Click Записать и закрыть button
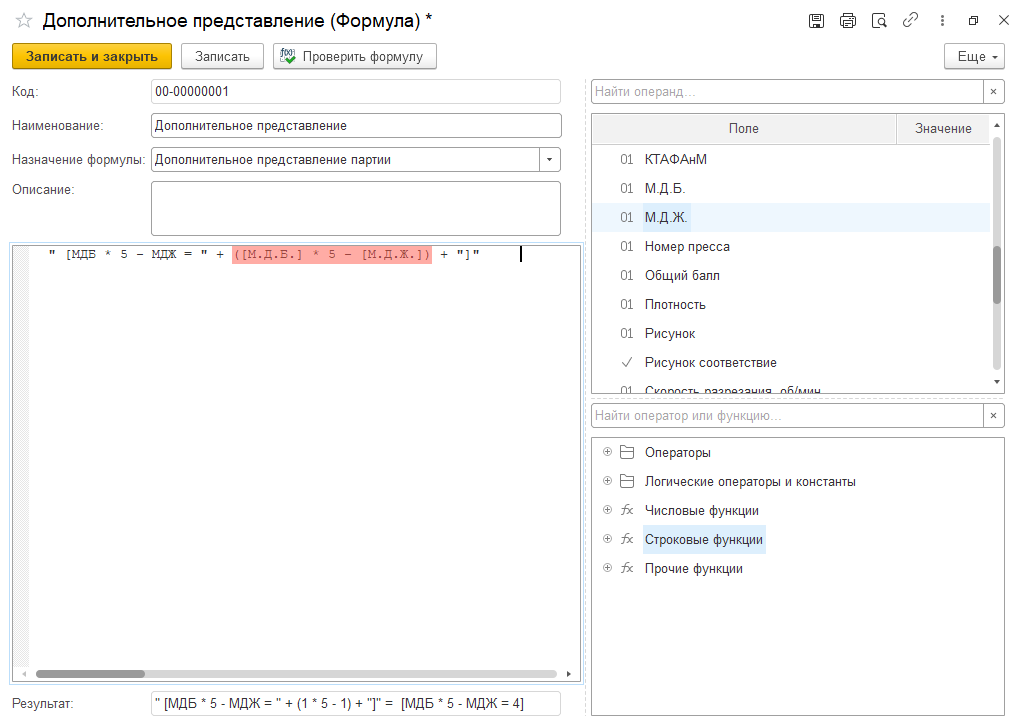Image resolution: width=1024 pixels, height=728 pixels. [92, 57]
